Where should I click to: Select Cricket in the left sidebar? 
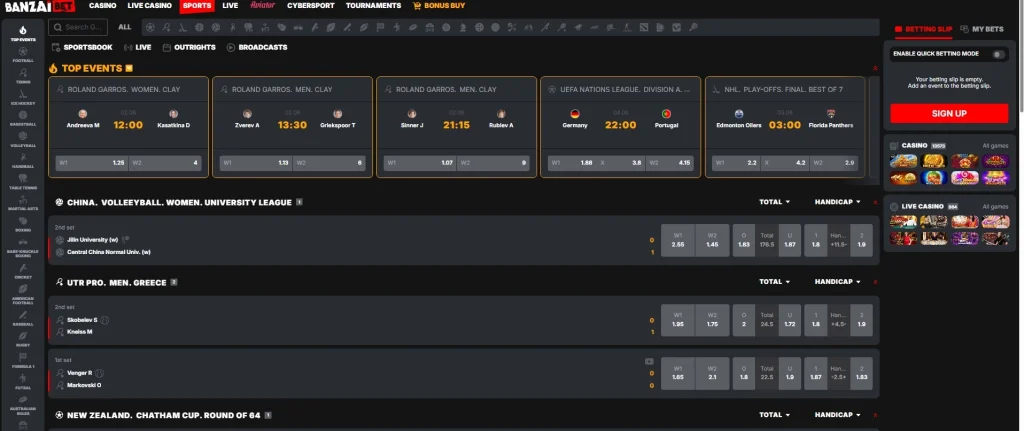[23, 272]
